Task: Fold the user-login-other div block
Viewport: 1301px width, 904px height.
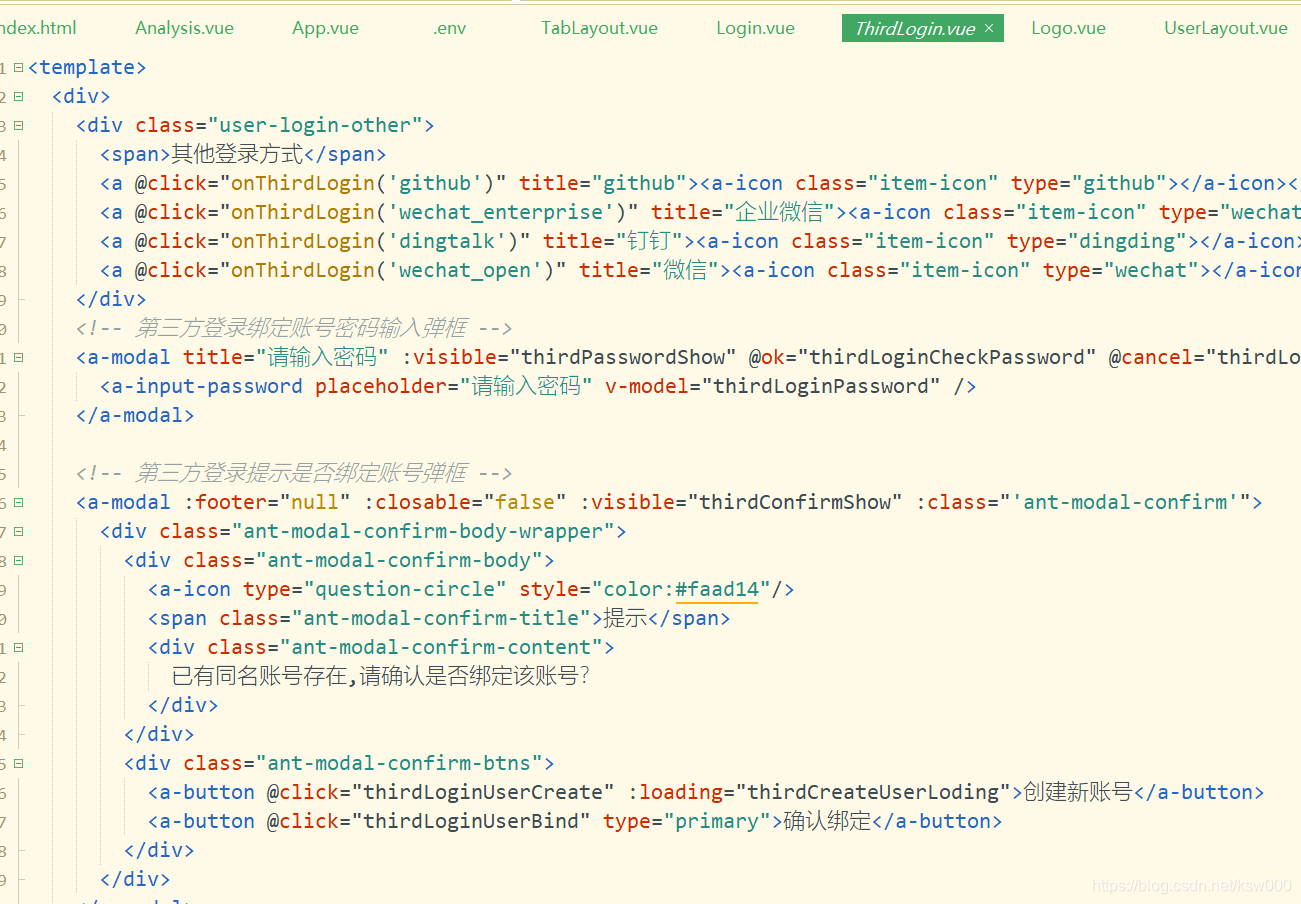Action: [x=19, y=126]
